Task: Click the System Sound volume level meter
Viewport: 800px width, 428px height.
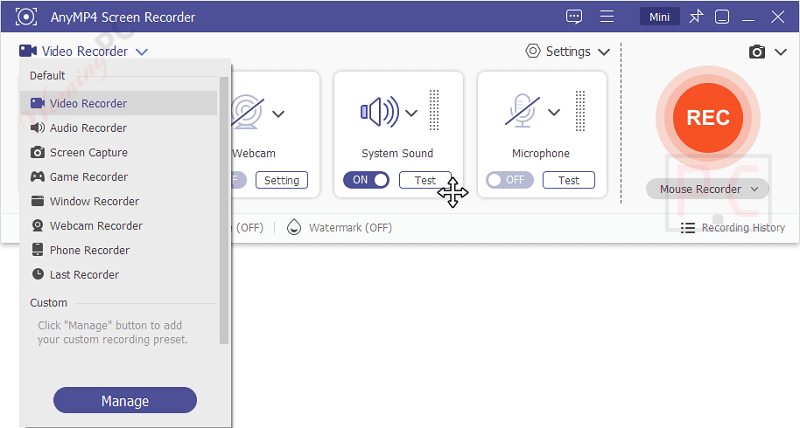Action: 434,111
